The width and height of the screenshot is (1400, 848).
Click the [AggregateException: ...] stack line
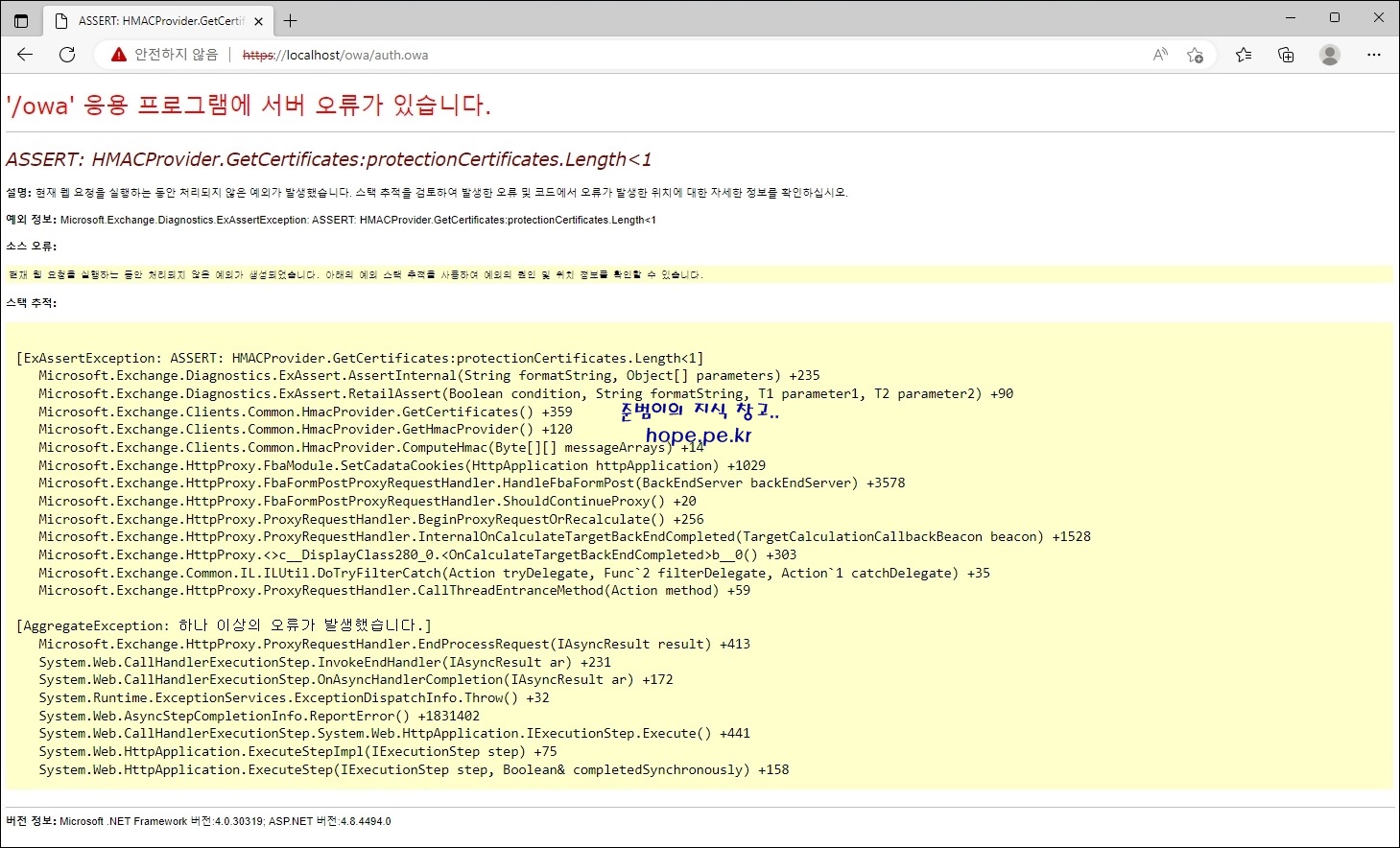224,625
